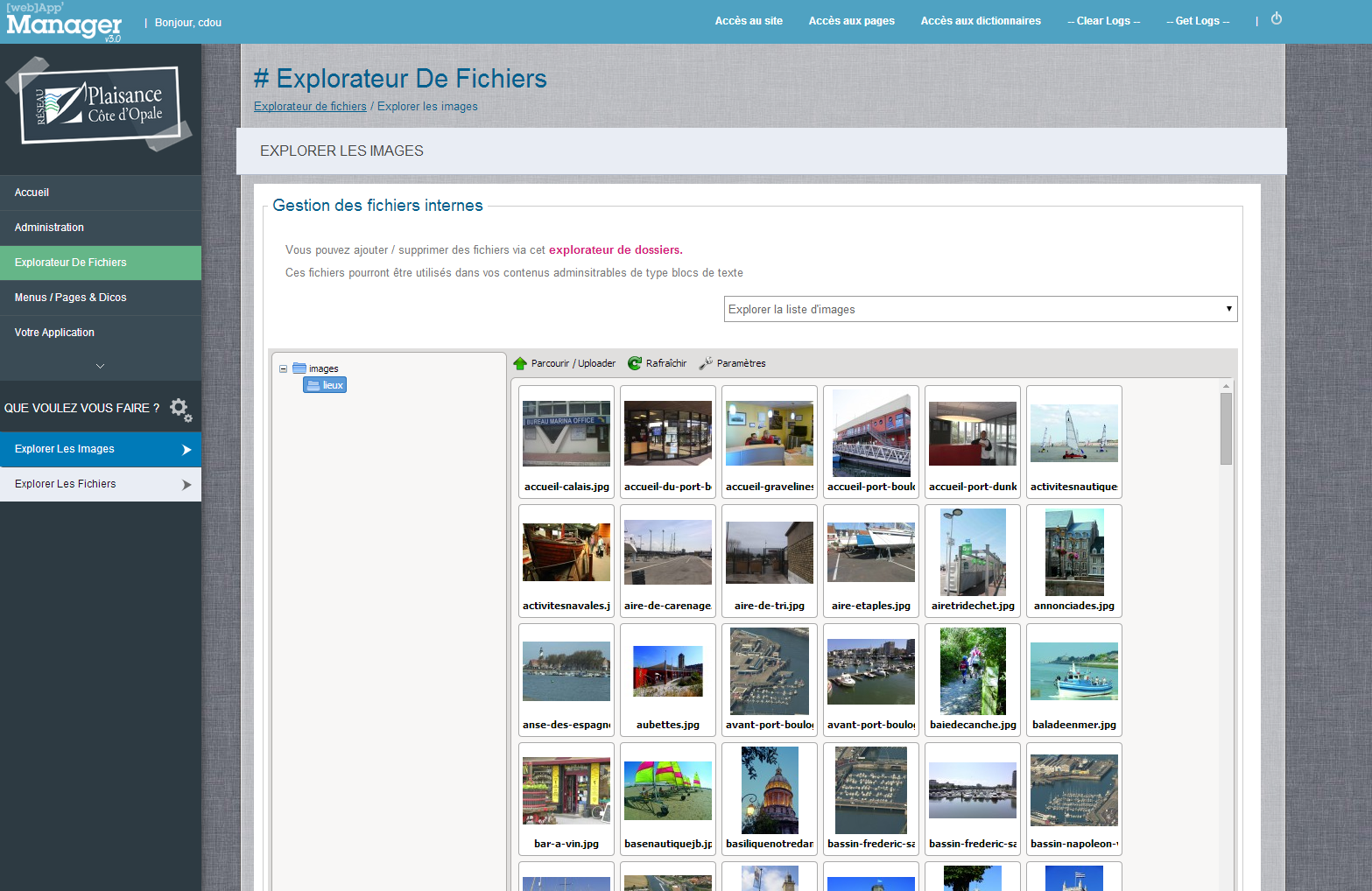This screenshot has width=1372, height=891.
Task: Select annonciades.jpg thumbnail
Action: point(1074,561)
